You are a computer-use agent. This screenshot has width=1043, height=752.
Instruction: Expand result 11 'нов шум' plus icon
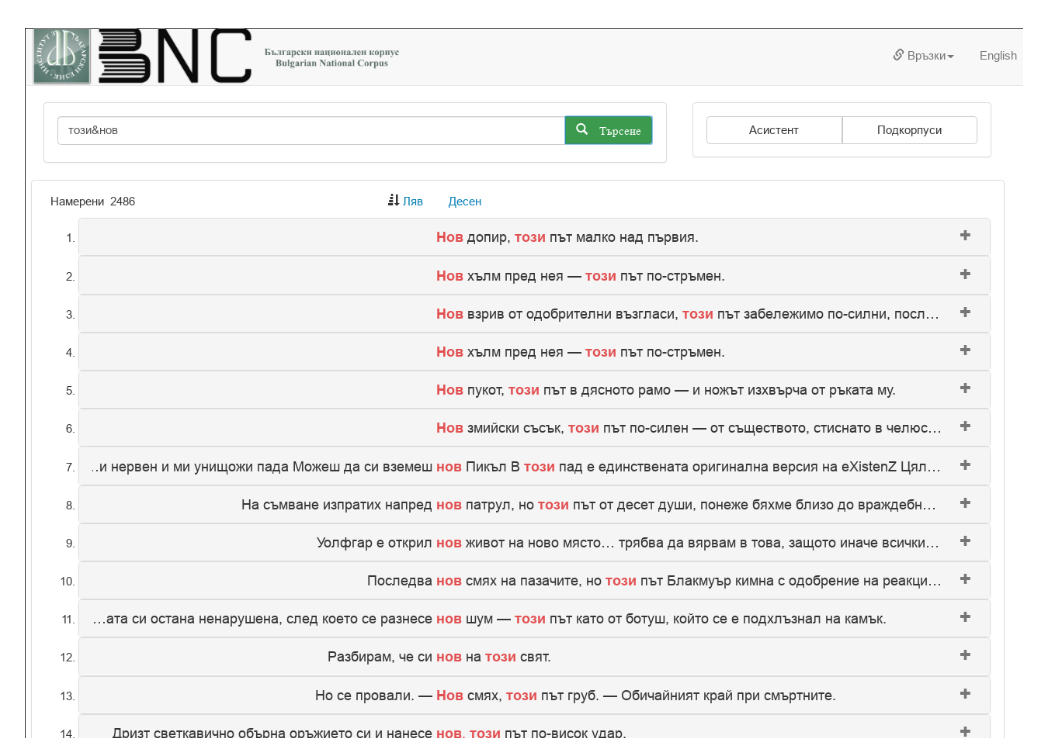pyautogui.click(x=965, y=617)
